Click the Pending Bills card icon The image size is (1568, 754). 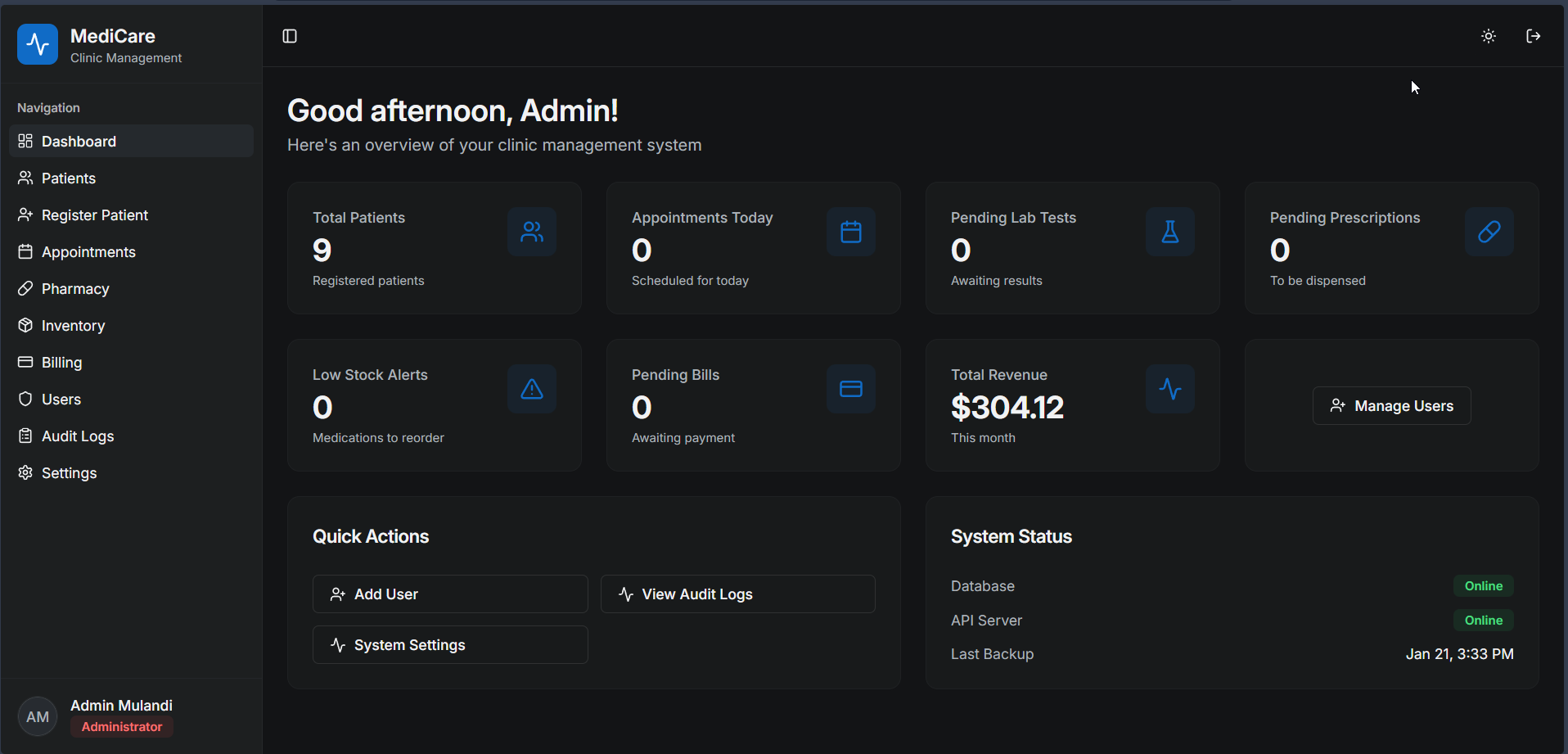click(x=851, y=390)
